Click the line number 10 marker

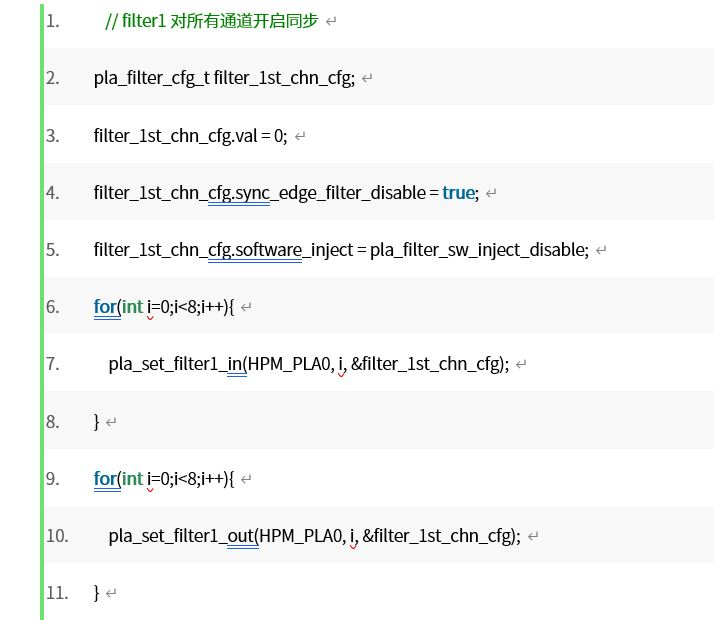point(56,536)
